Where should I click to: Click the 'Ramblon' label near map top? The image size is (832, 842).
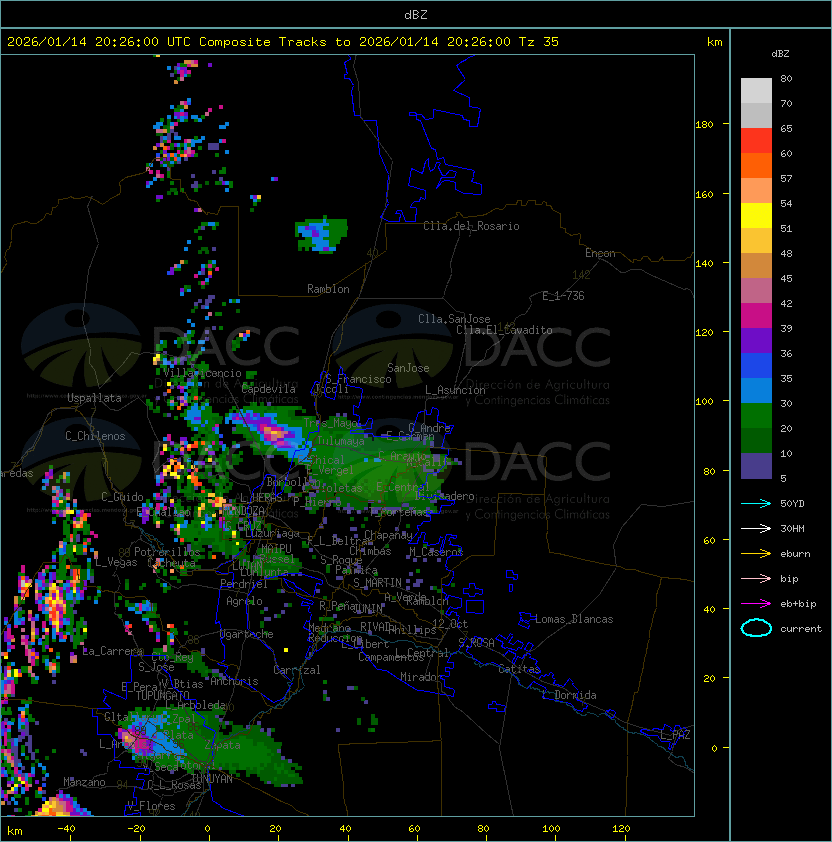328,289
